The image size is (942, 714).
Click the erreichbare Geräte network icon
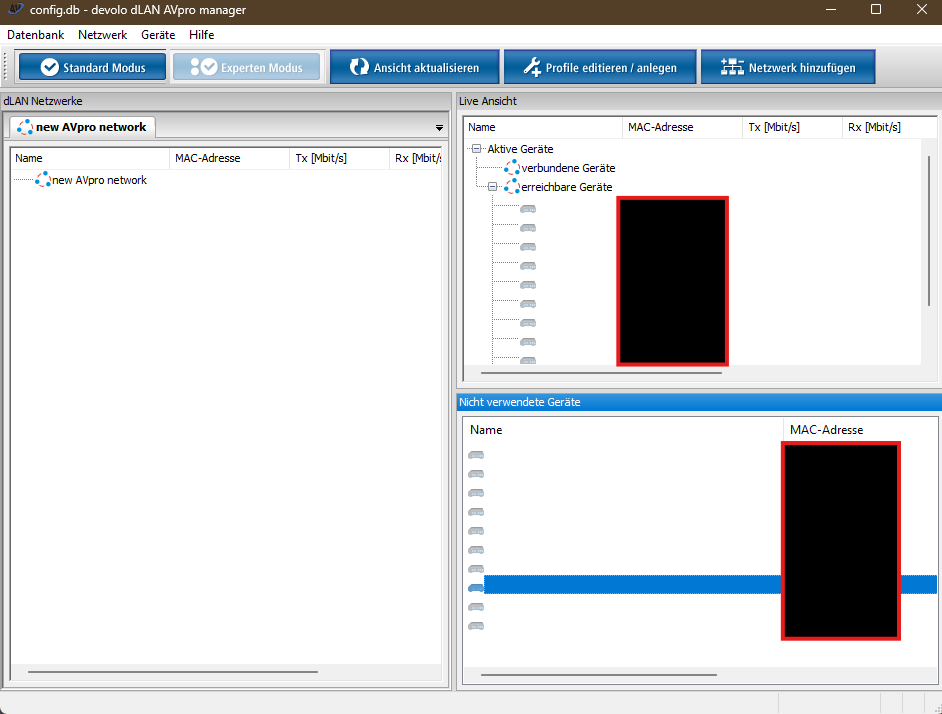[x=512, y=186]
